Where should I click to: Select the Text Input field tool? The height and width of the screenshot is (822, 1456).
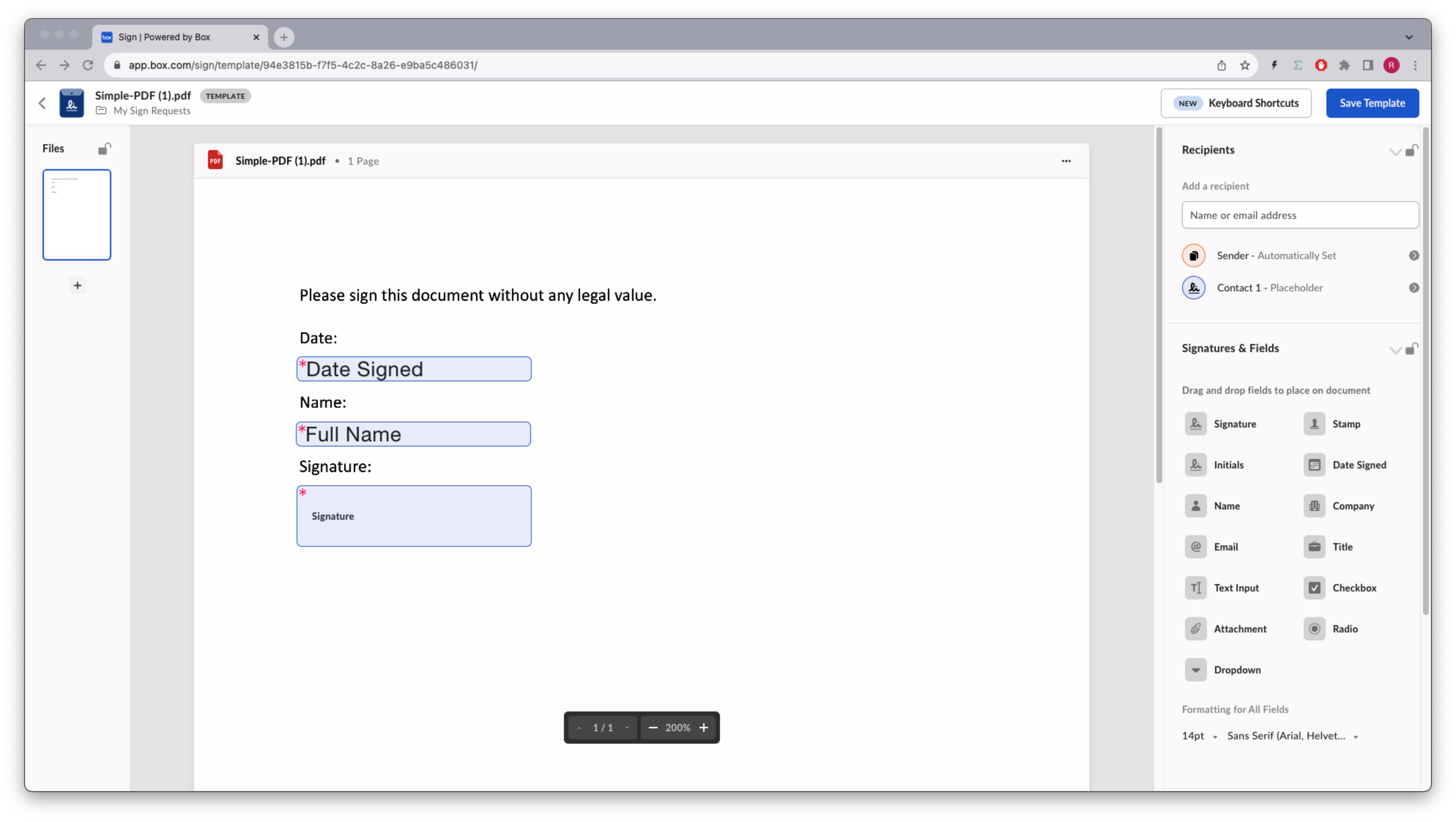coord(1237,587)
